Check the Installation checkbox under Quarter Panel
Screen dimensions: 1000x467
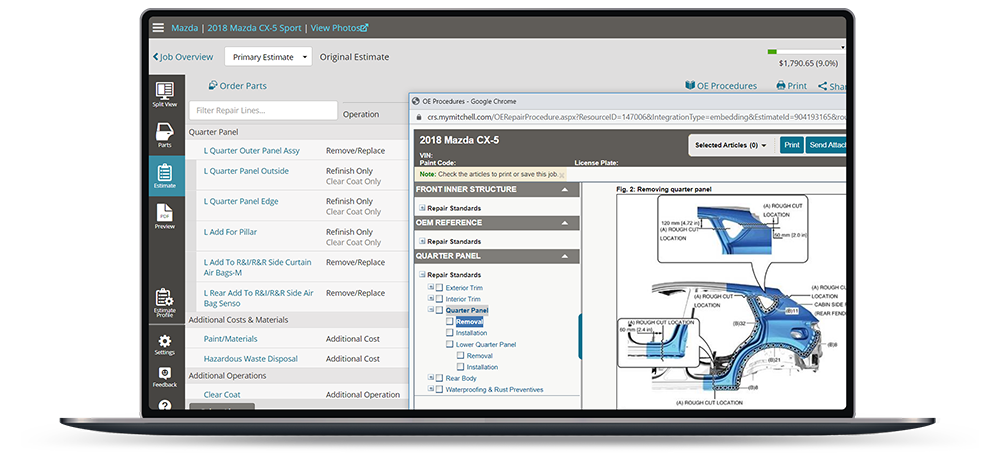click(x=450, y=332)
